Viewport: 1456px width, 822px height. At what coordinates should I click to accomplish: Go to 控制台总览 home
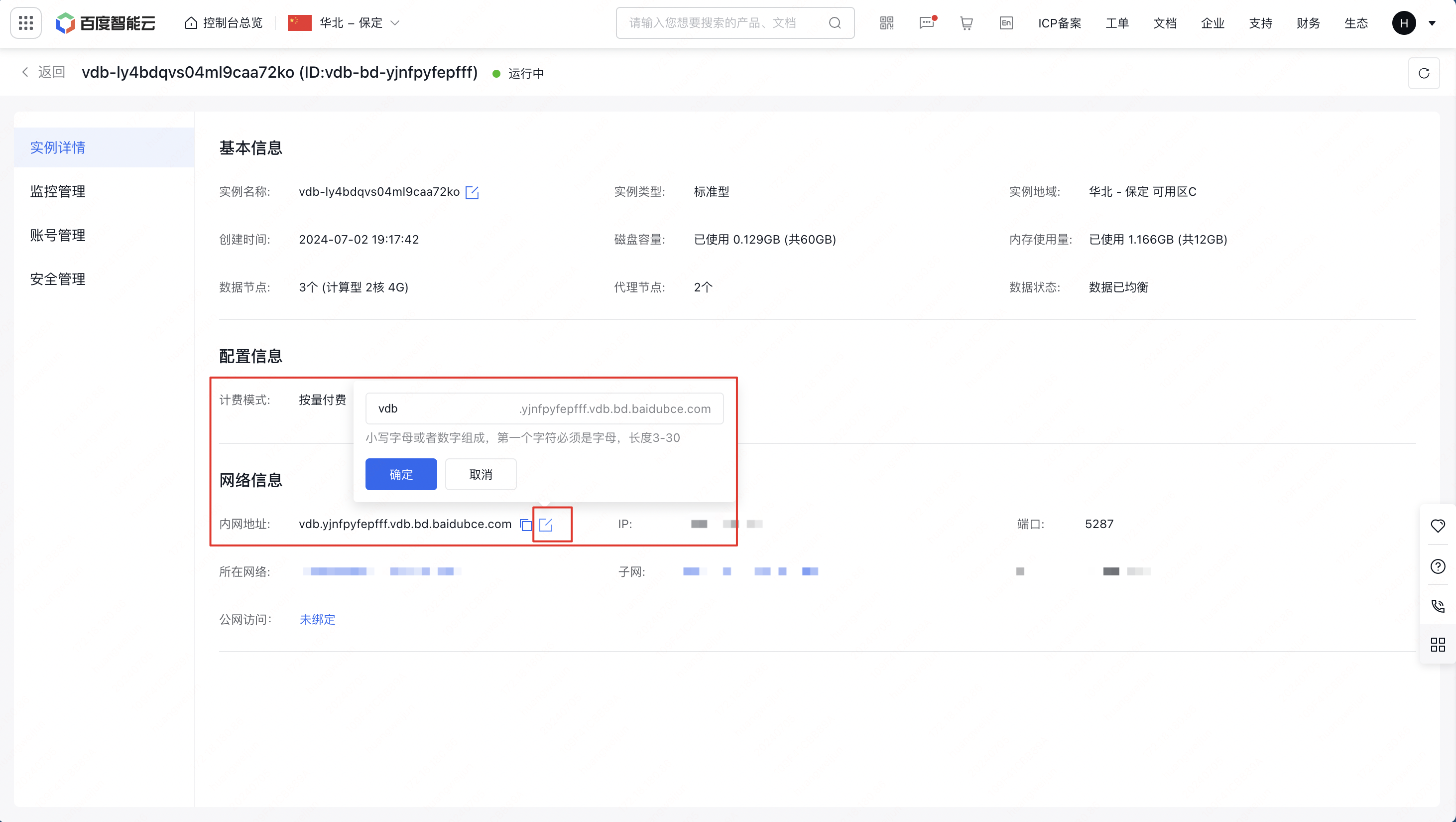224,23
